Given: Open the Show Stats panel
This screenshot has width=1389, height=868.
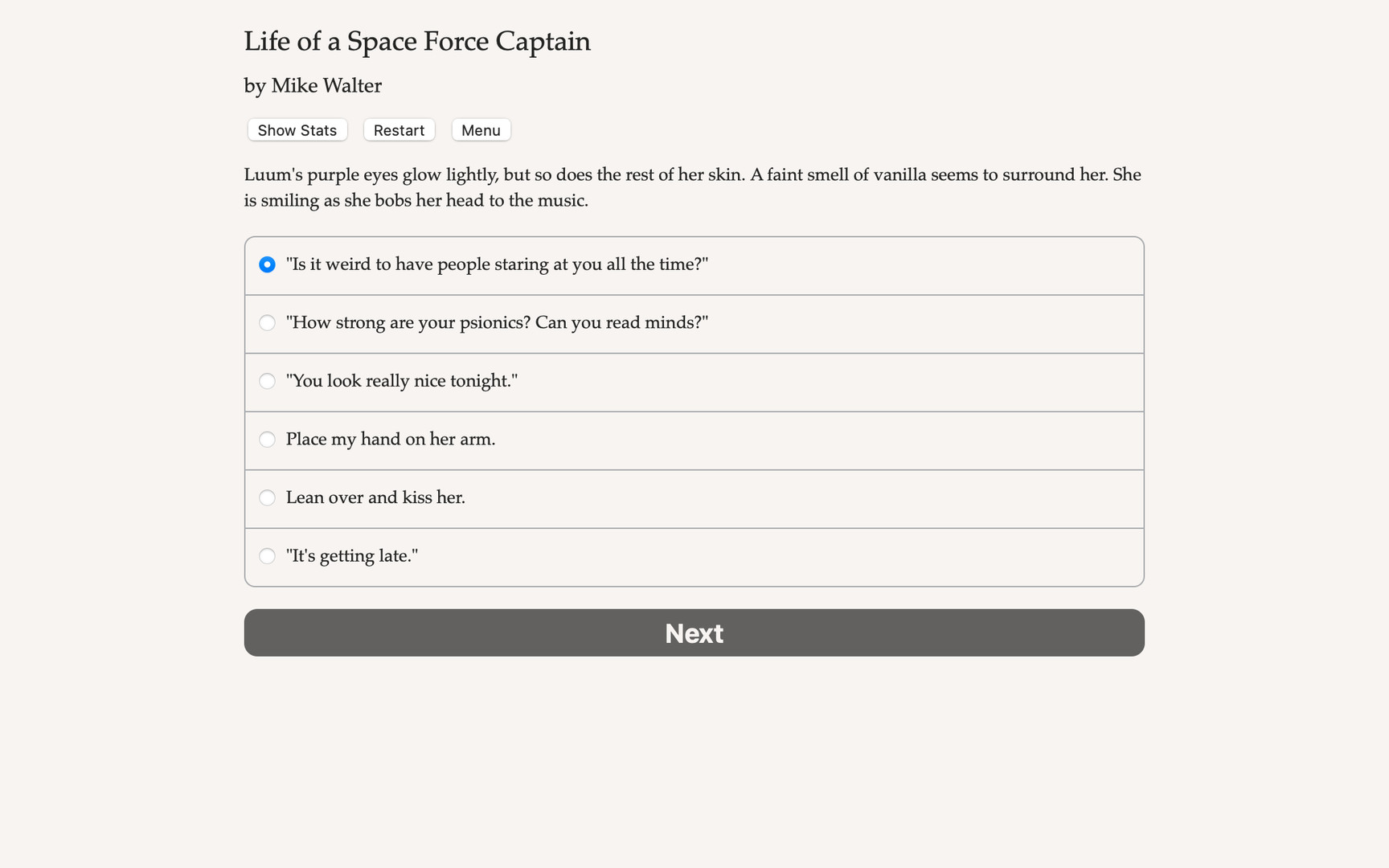Looking at the screenshot, I should pos(296,129).
